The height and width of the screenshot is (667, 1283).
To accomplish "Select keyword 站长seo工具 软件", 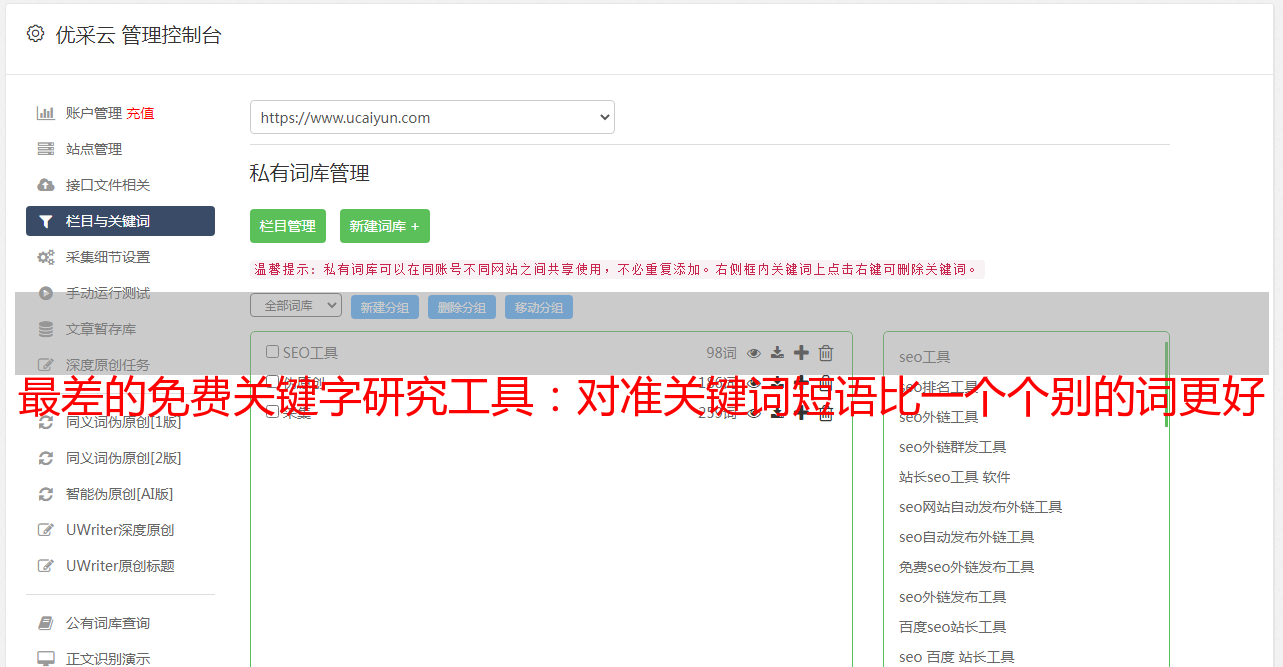I will click(x=955, y=477).
